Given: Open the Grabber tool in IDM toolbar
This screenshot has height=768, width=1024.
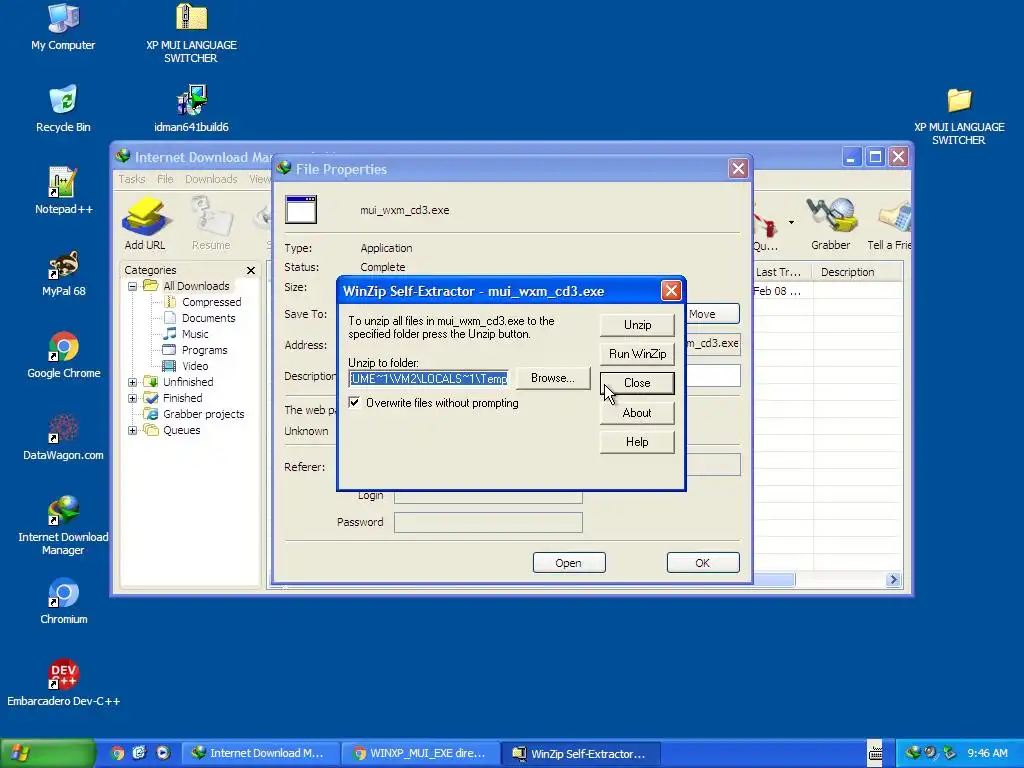Looking at the screenshot, I should (831, 223).
